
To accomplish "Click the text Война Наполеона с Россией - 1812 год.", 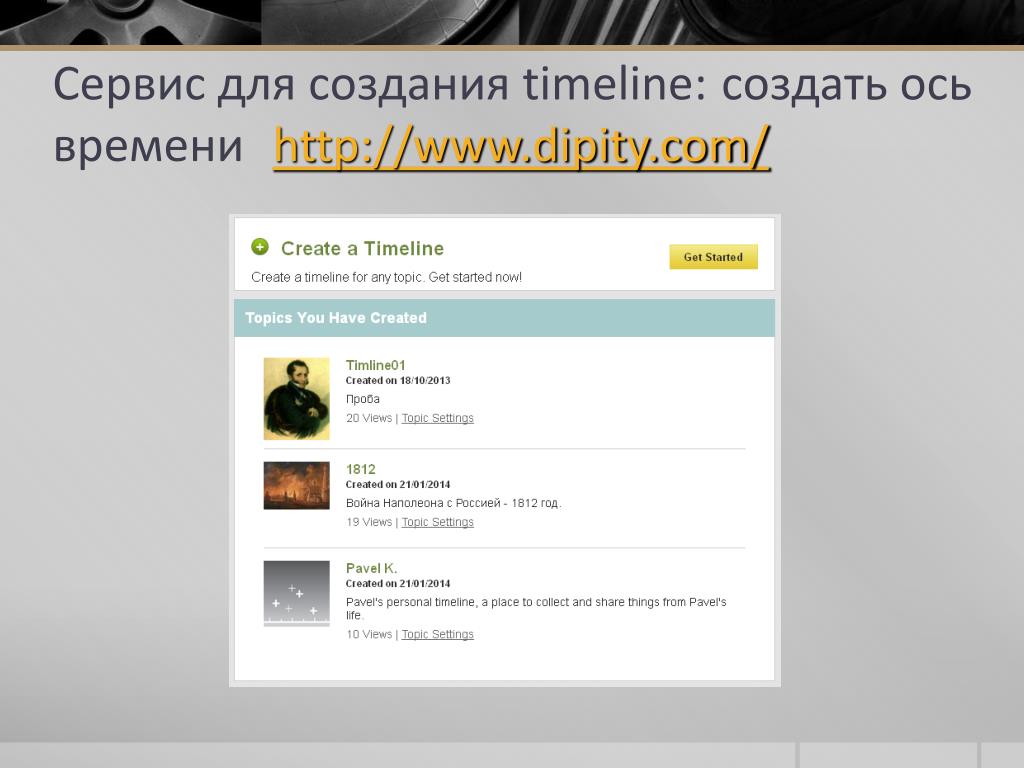I will pos(453,504).
